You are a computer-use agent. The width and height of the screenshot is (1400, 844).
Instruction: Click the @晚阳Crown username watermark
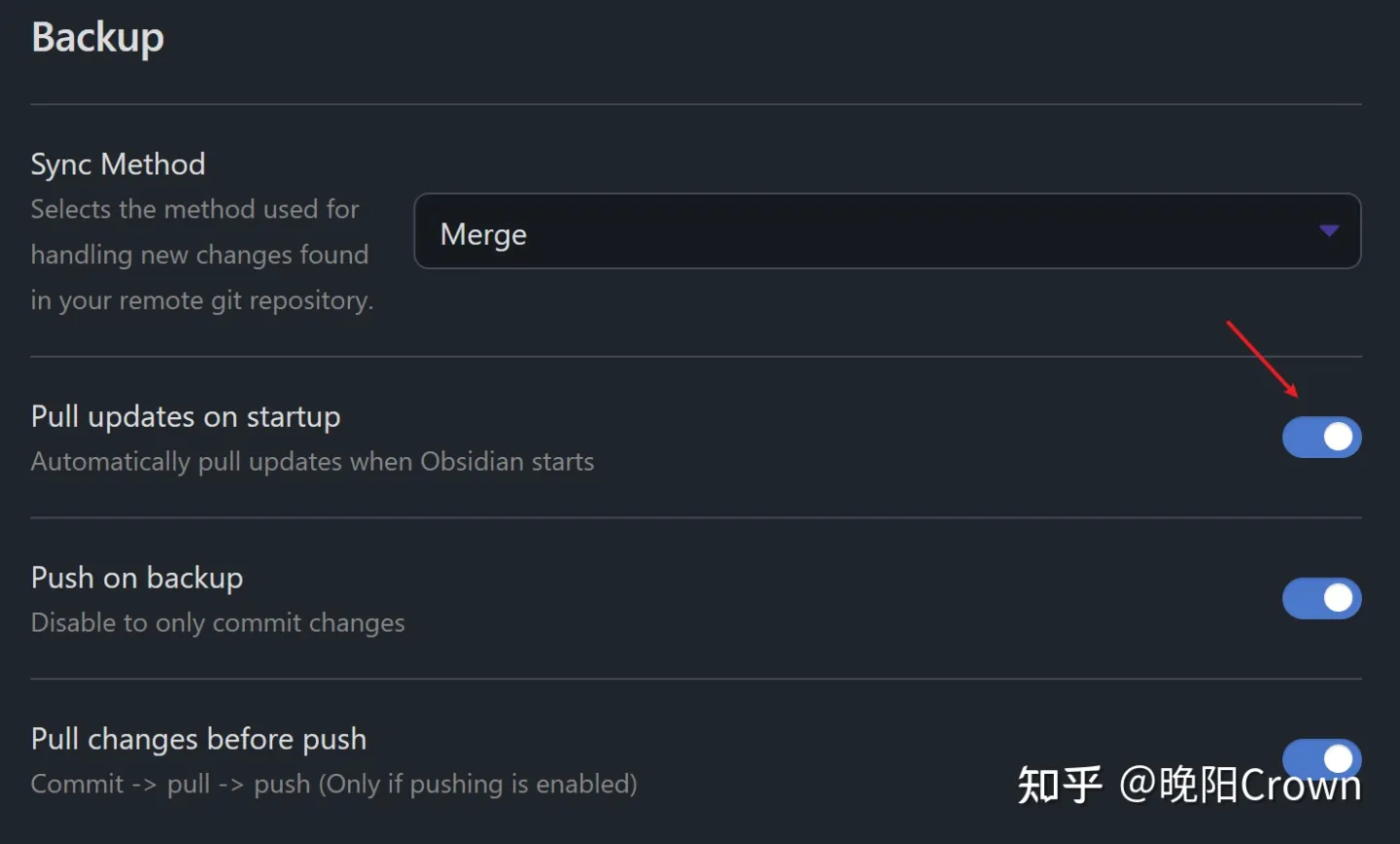click(1240, 786)
